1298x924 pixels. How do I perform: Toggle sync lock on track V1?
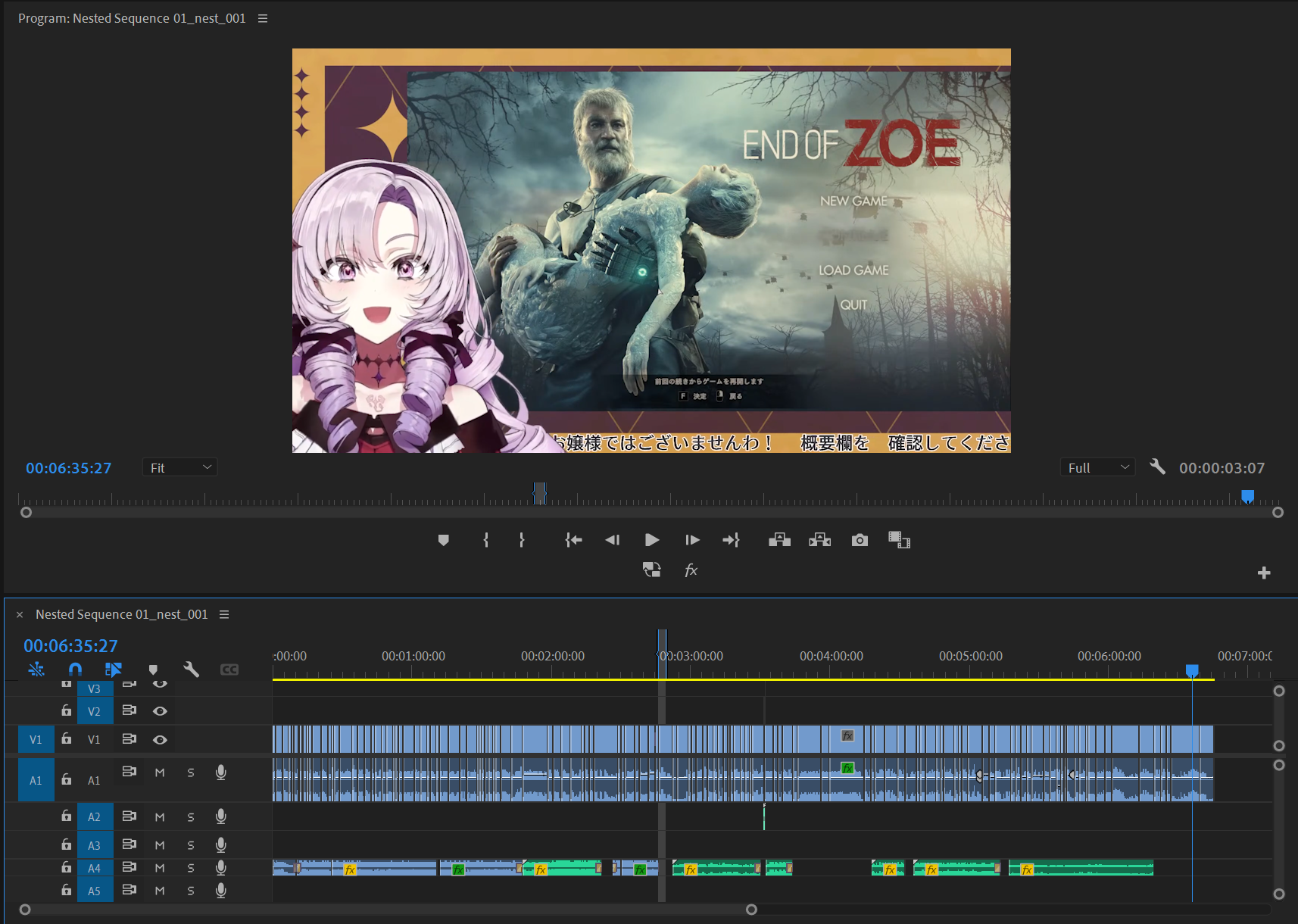click(x=129, y=738)
